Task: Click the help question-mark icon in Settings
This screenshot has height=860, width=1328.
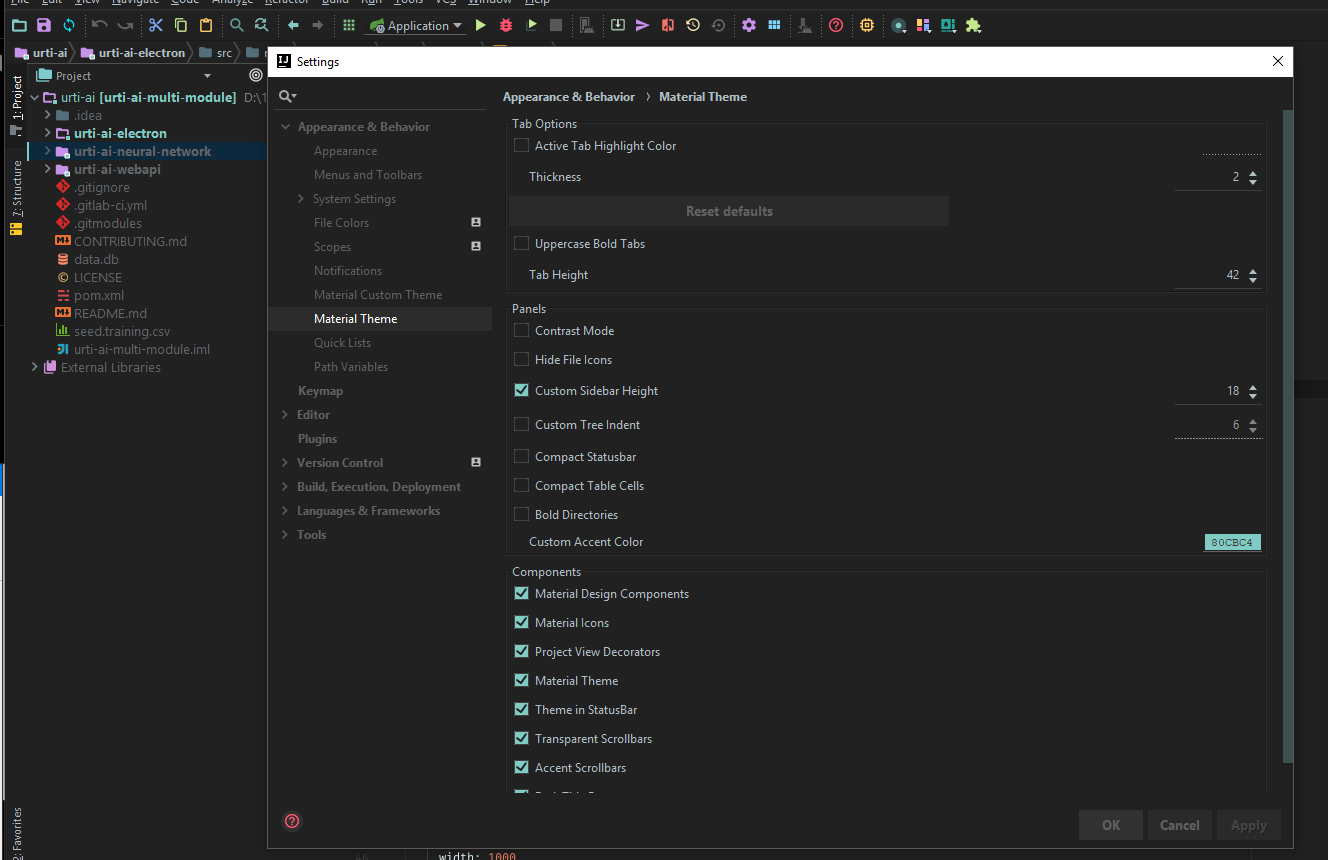Action: pyautogui.click(x=292, y=821)
